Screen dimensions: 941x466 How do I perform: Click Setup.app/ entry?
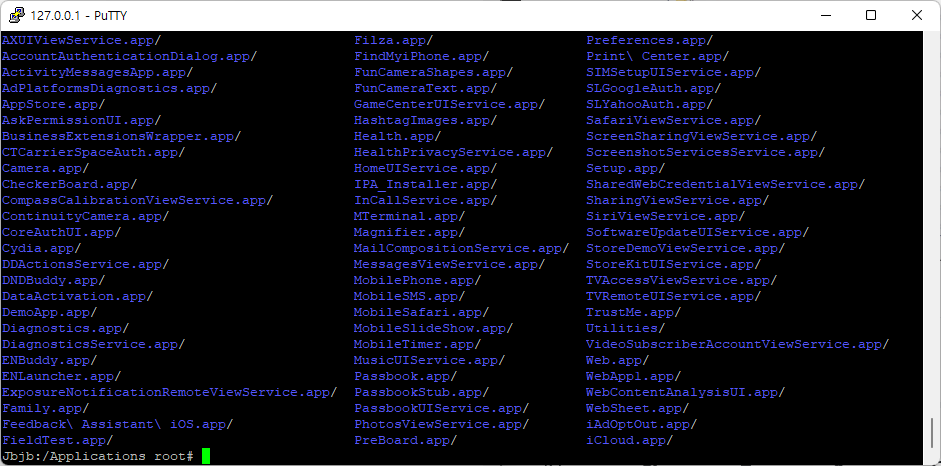(625, 169)
